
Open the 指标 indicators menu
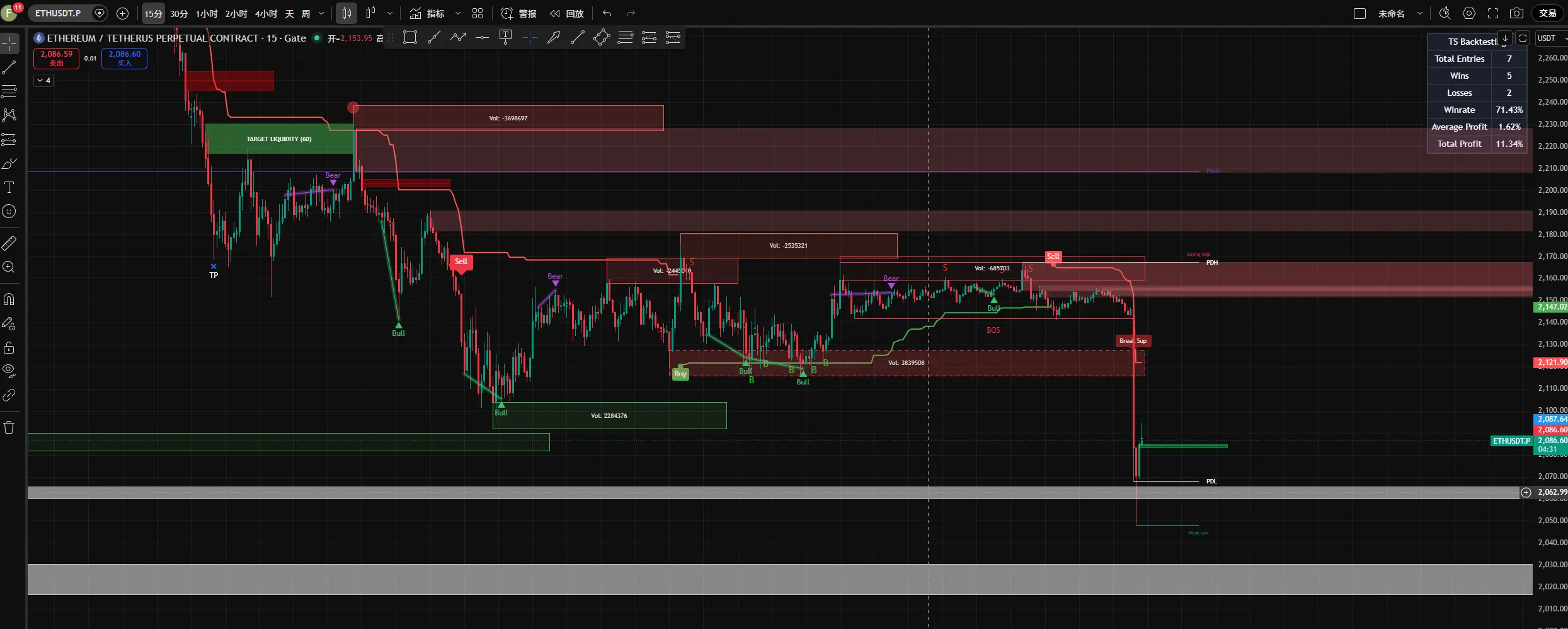click(x=427, y=13)
